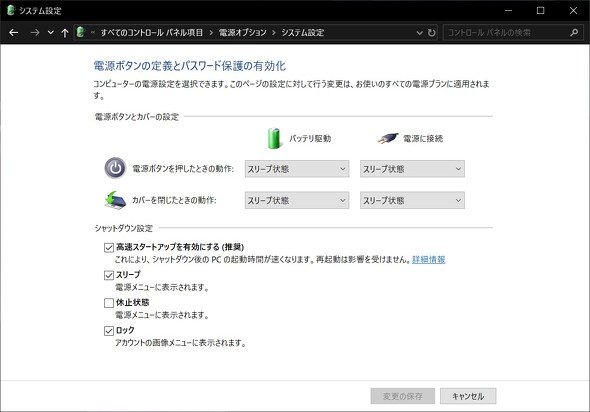The image size is (590, 412).
Task: Click 変更の保存 button
Action: pyautogui.click(x=403, y=396)
